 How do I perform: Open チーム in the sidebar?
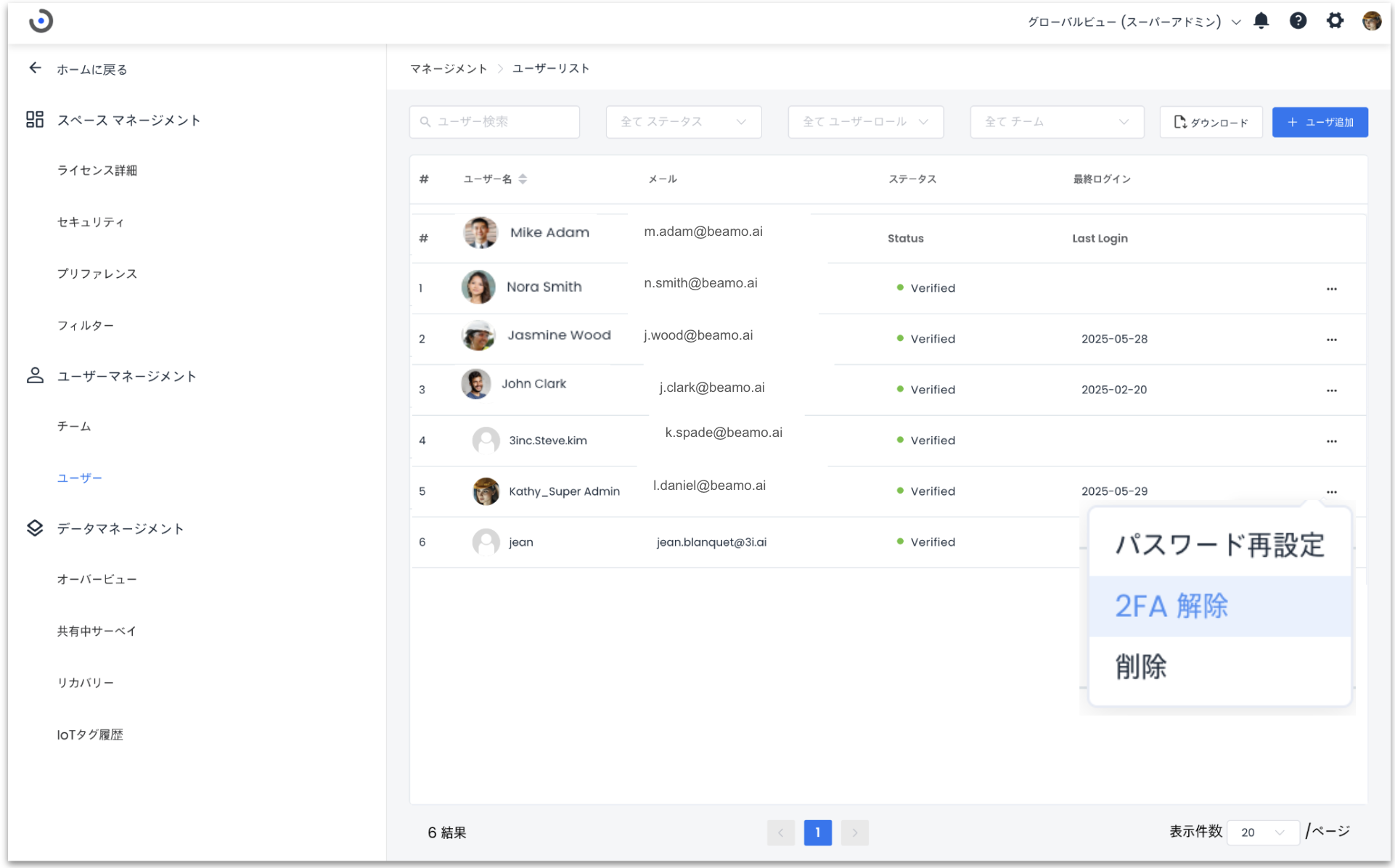pos(74,426)
